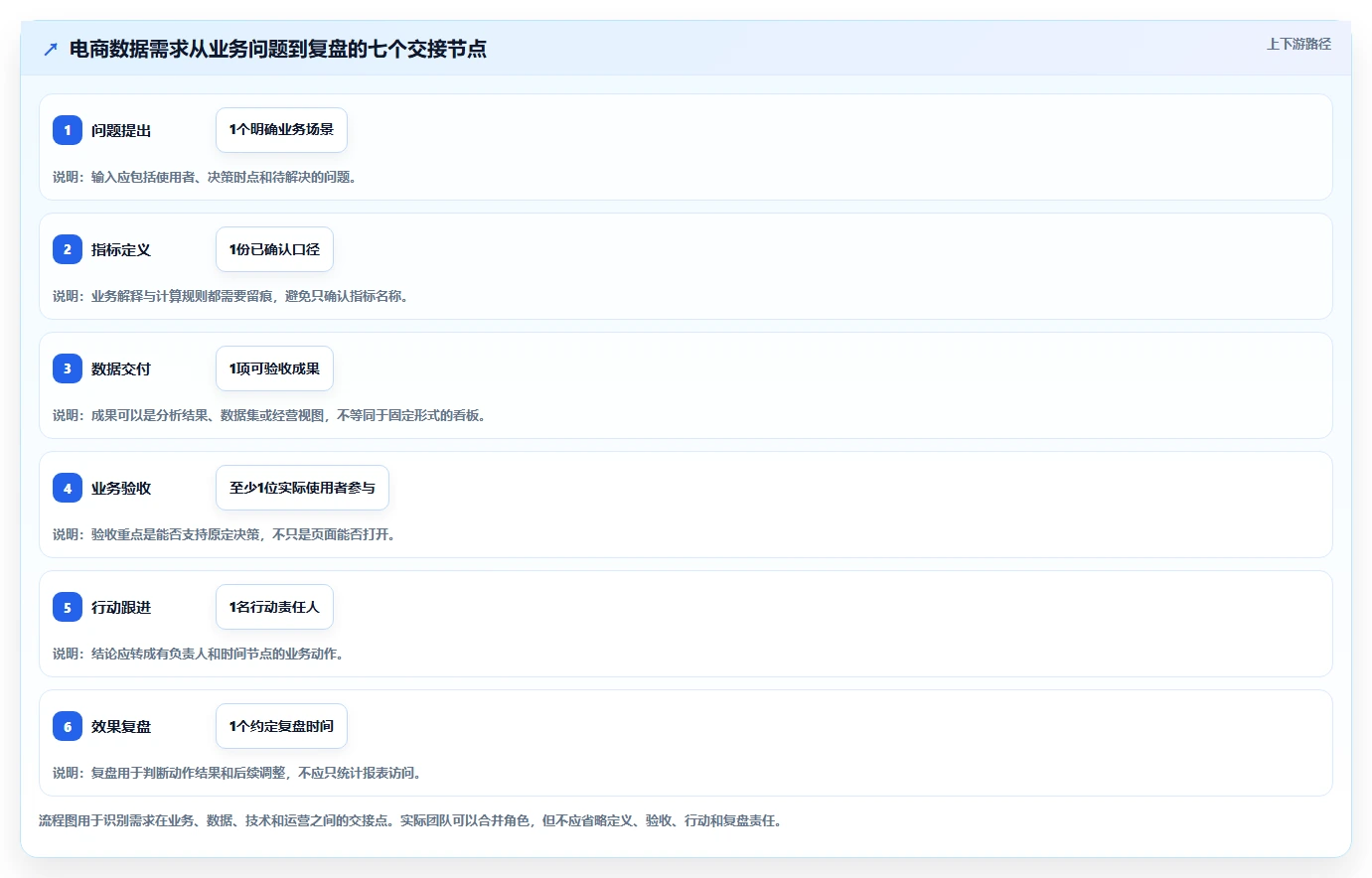Click the 效果复盘 step name

[x=121, y=726]
